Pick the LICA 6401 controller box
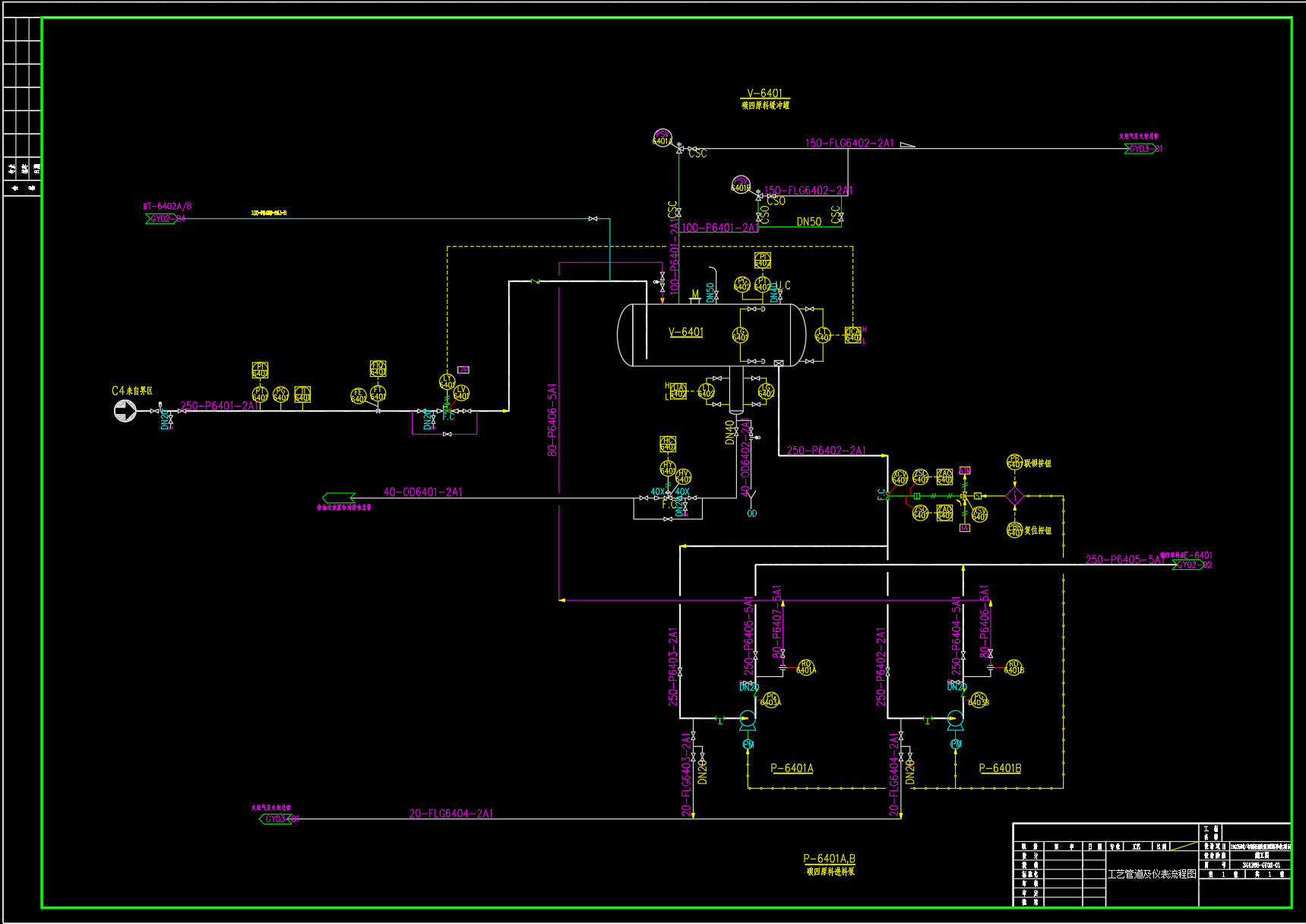 pyautogui.click(x=853, y=334)
